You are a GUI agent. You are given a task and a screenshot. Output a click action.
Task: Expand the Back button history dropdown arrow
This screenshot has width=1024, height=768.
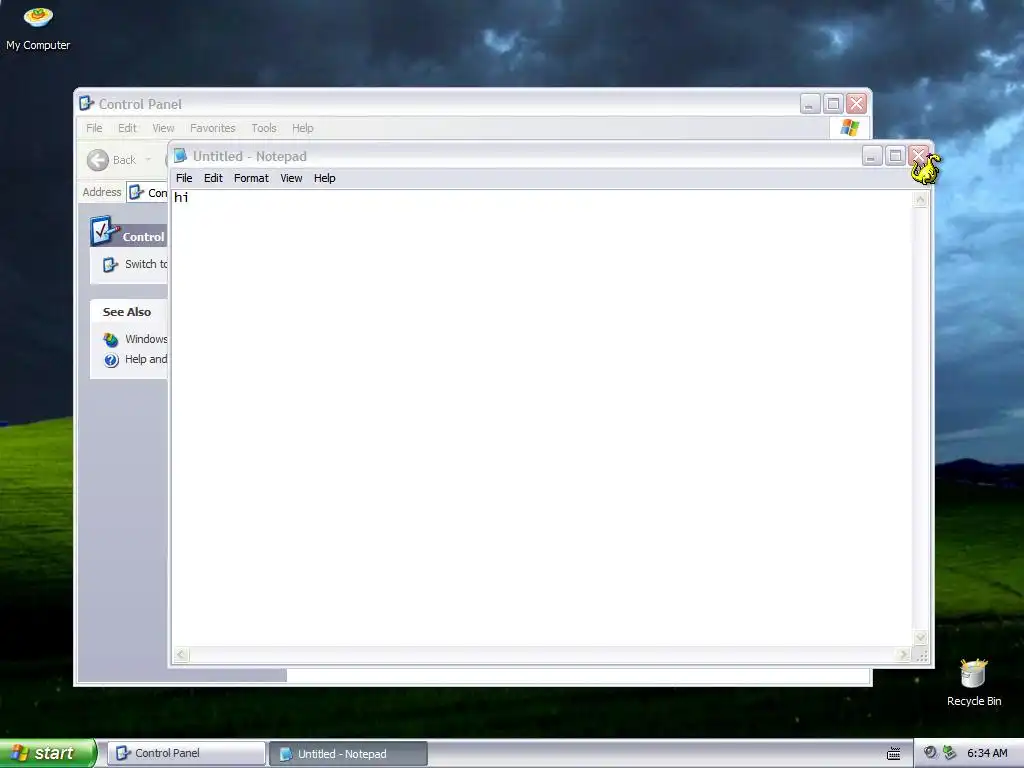point(148,160)
